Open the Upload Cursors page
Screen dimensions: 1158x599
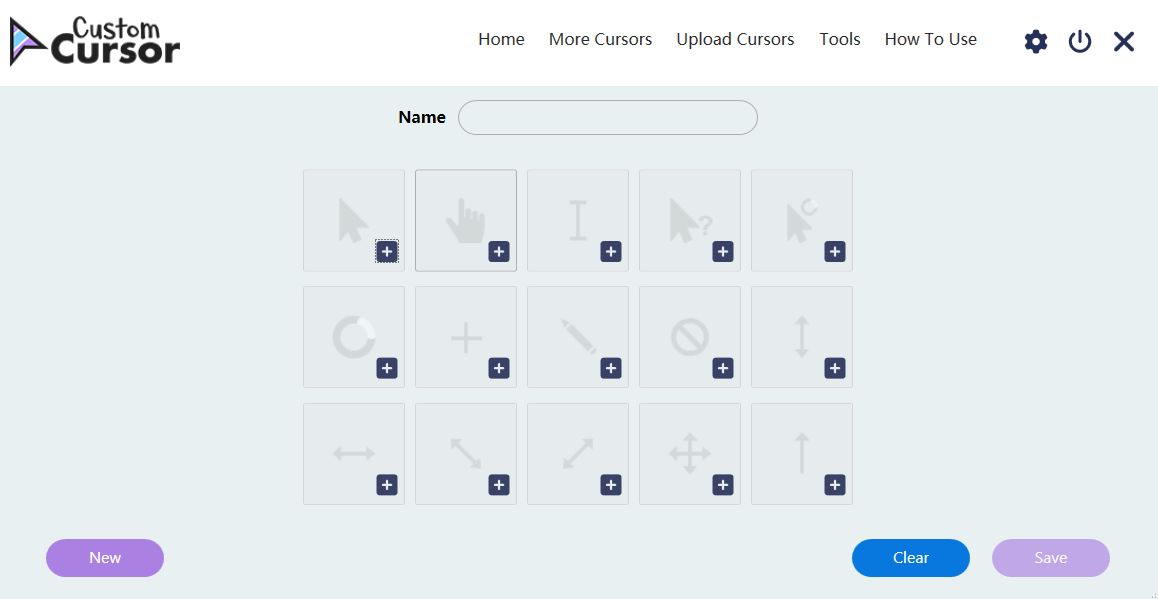(736, 39)
